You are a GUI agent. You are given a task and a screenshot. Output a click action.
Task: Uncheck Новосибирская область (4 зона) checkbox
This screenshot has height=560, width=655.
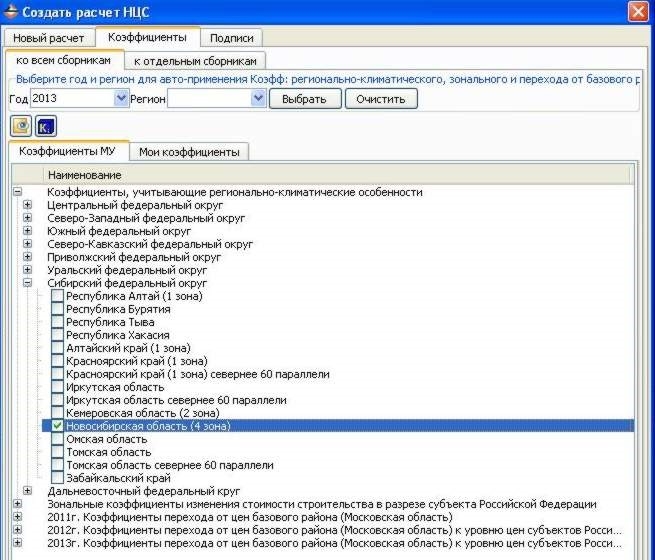click(x=57, y=426)
